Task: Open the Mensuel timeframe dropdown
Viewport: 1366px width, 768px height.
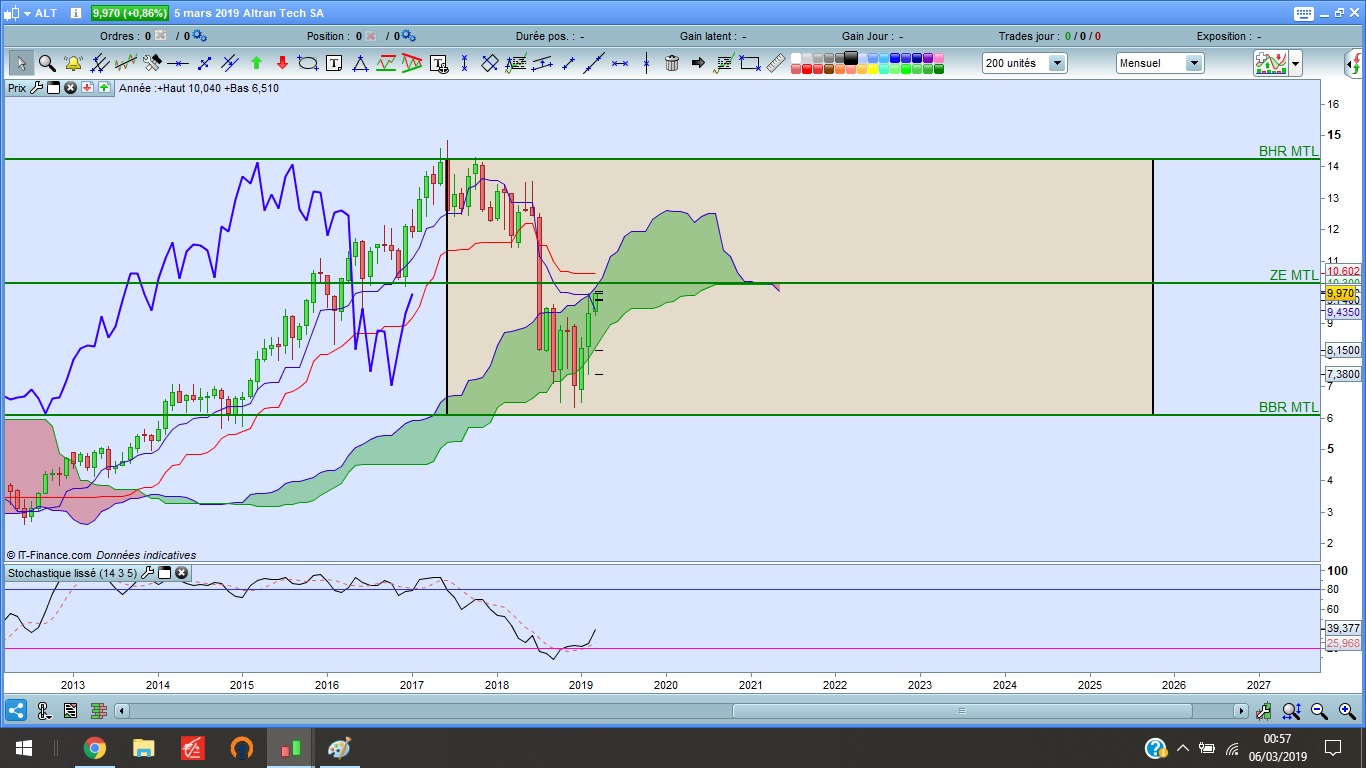Action: tap(1160, 63)
